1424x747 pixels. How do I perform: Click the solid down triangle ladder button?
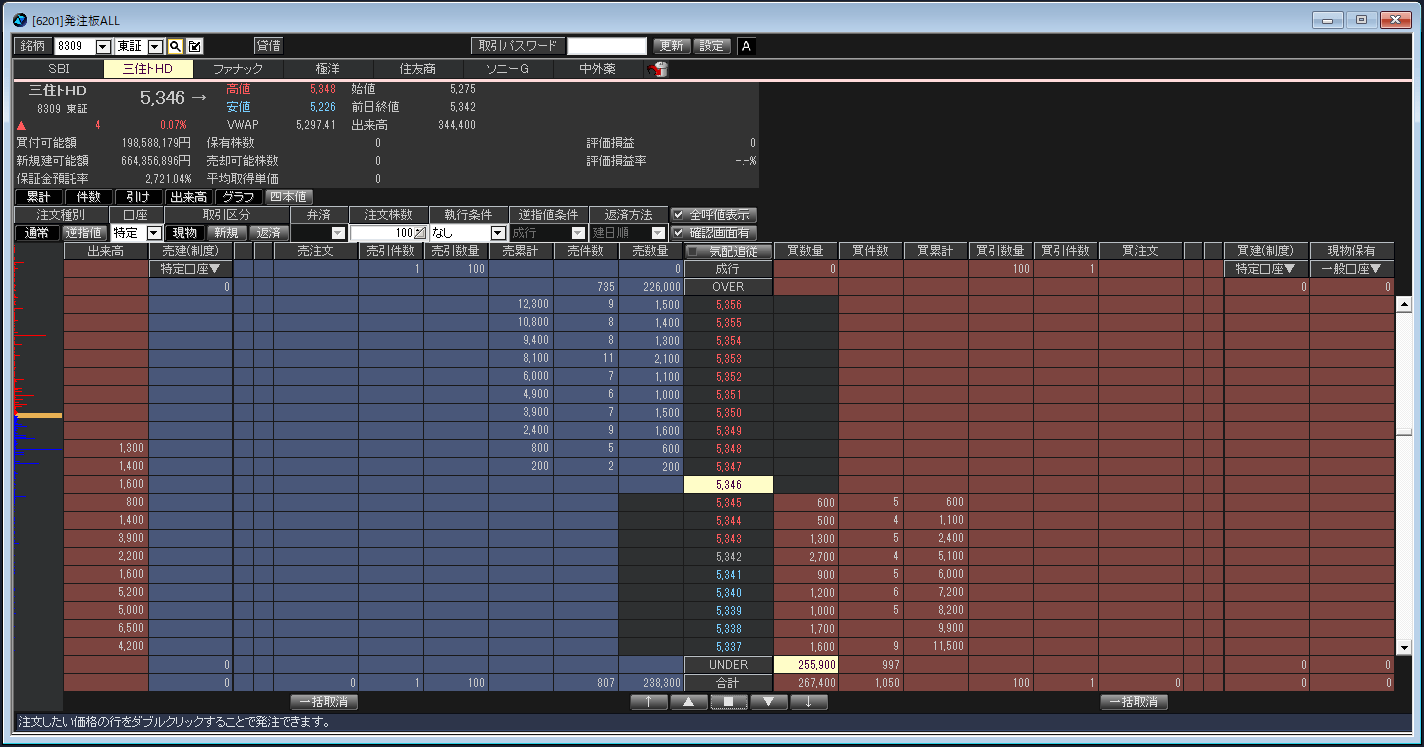769,702
